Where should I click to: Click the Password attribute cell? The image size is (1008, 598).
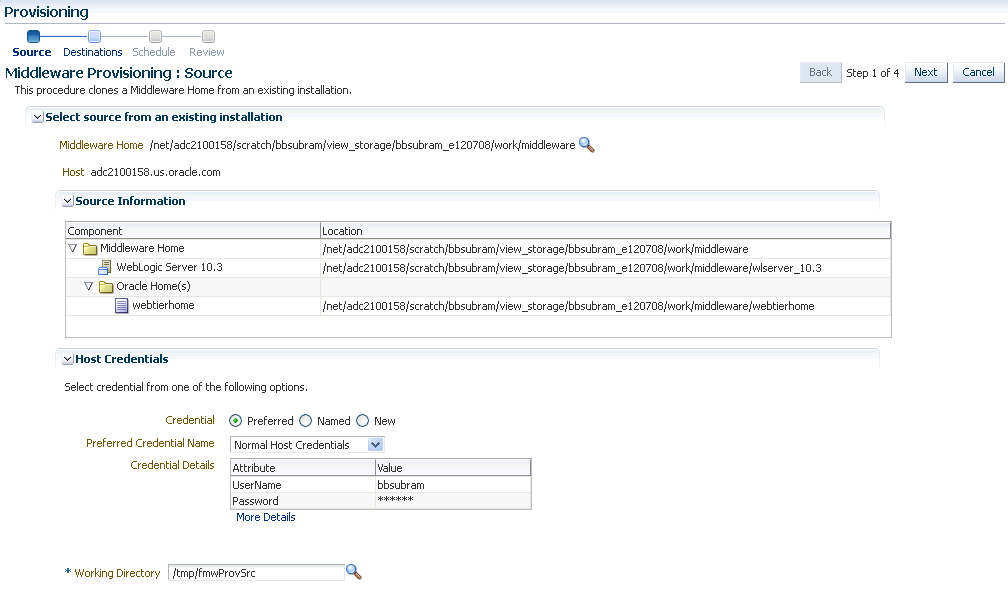click(x=303, y=501)
